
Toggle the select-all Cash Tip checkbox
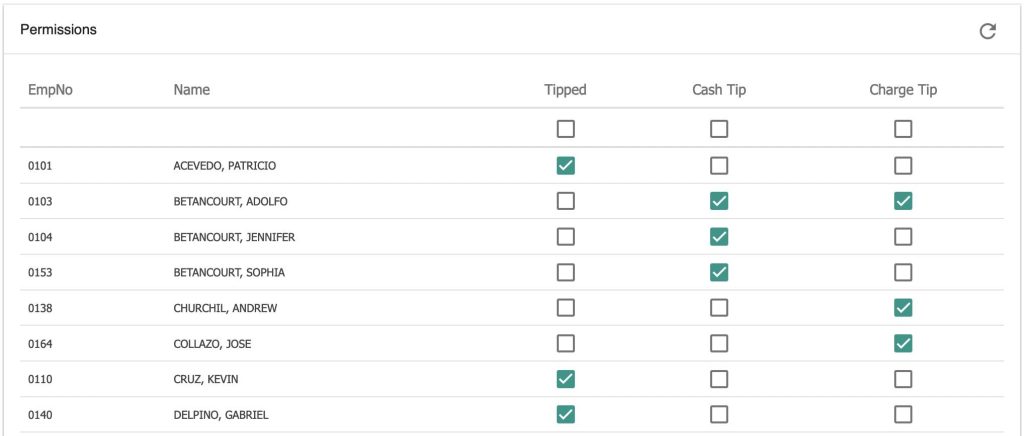719,129
